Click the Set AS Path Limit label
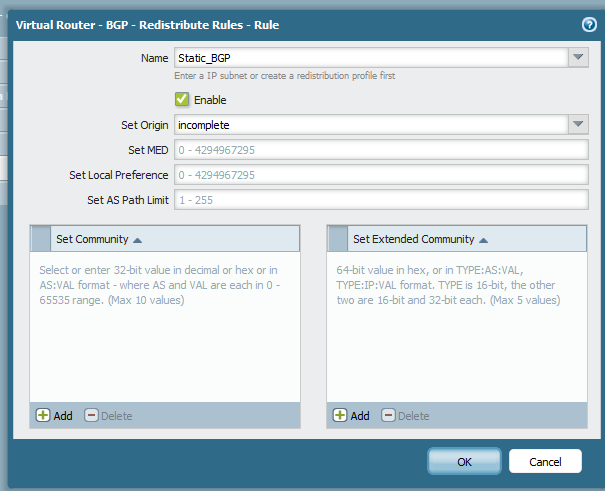This screenshot has width=605, height=491. [x=128, y=200]
